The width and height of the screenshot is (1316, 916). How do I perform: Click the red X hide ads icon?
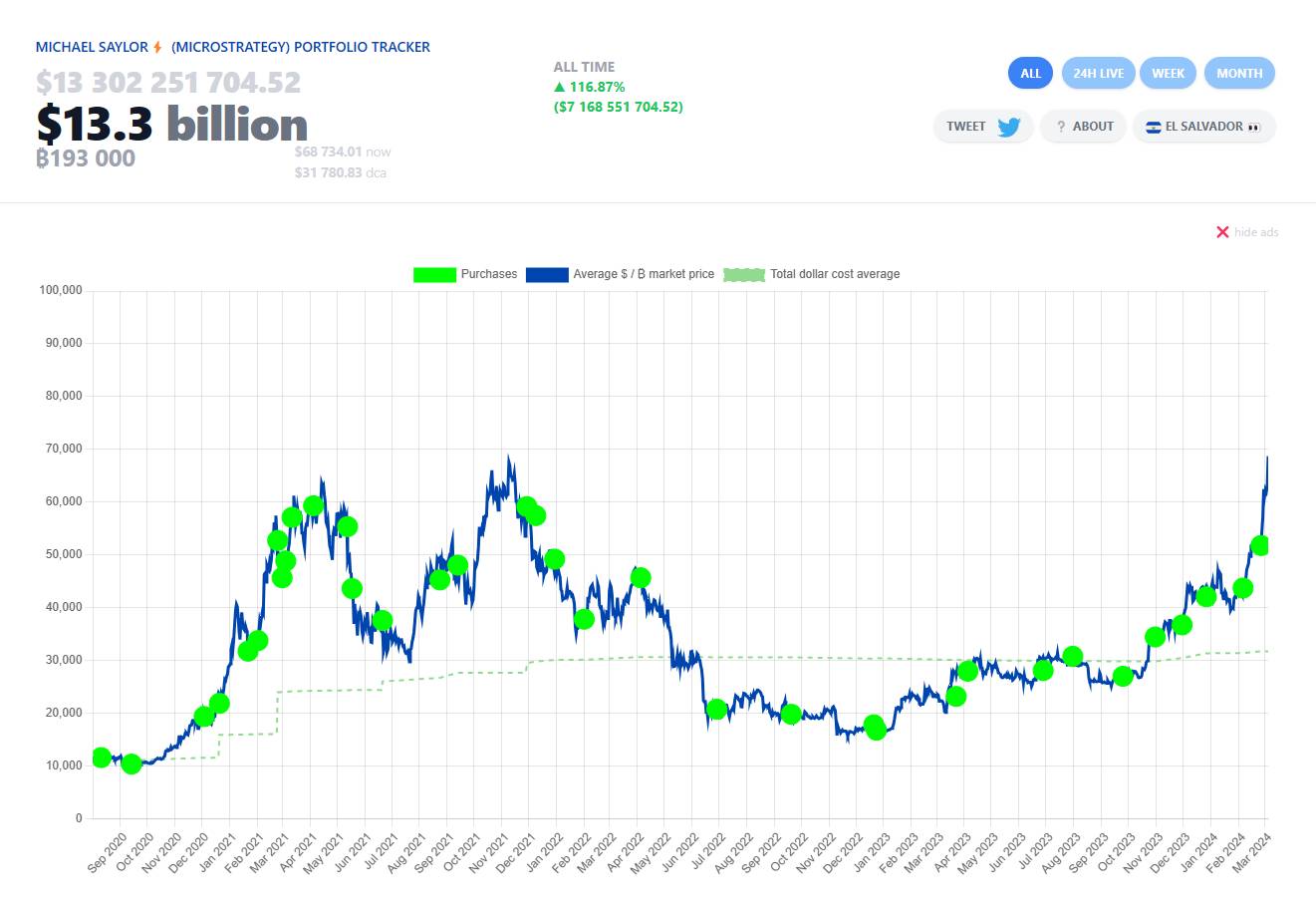tap(1222, 232)
